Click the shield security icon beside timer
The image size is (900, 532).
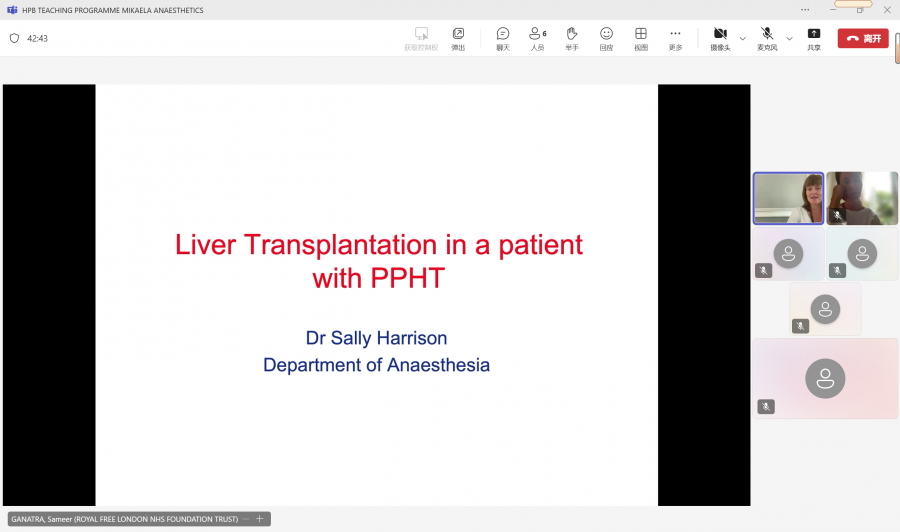click(14, 38)
